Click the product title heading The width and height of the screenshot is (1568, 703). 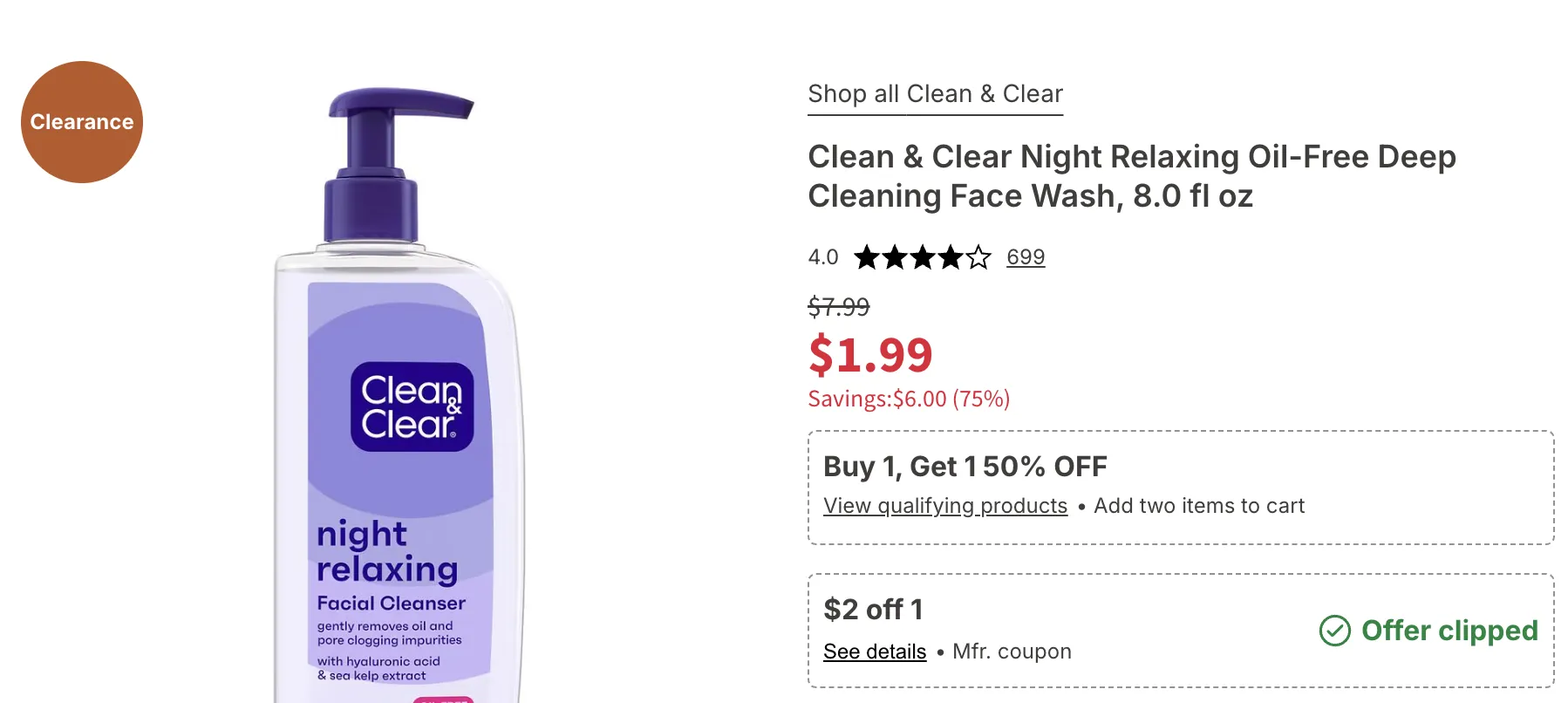point(1131,176)
